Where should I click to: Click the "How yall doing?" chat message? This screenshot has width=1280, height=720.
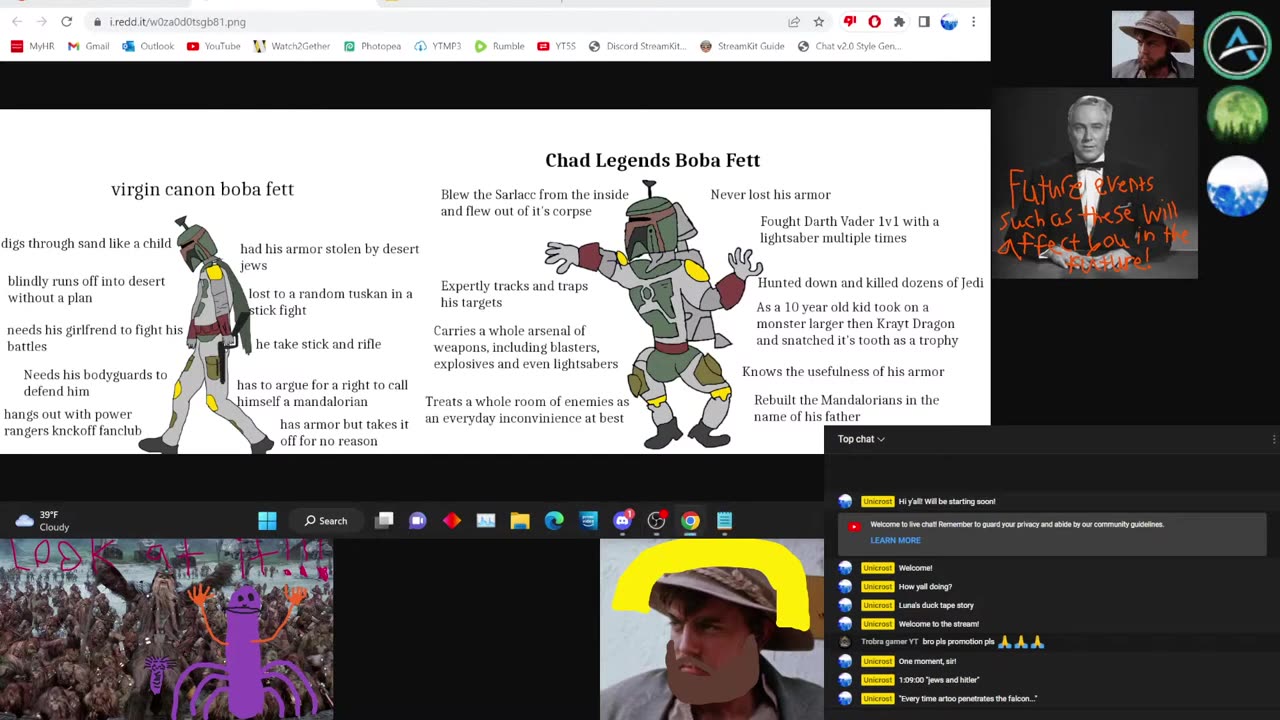(925, 586)
